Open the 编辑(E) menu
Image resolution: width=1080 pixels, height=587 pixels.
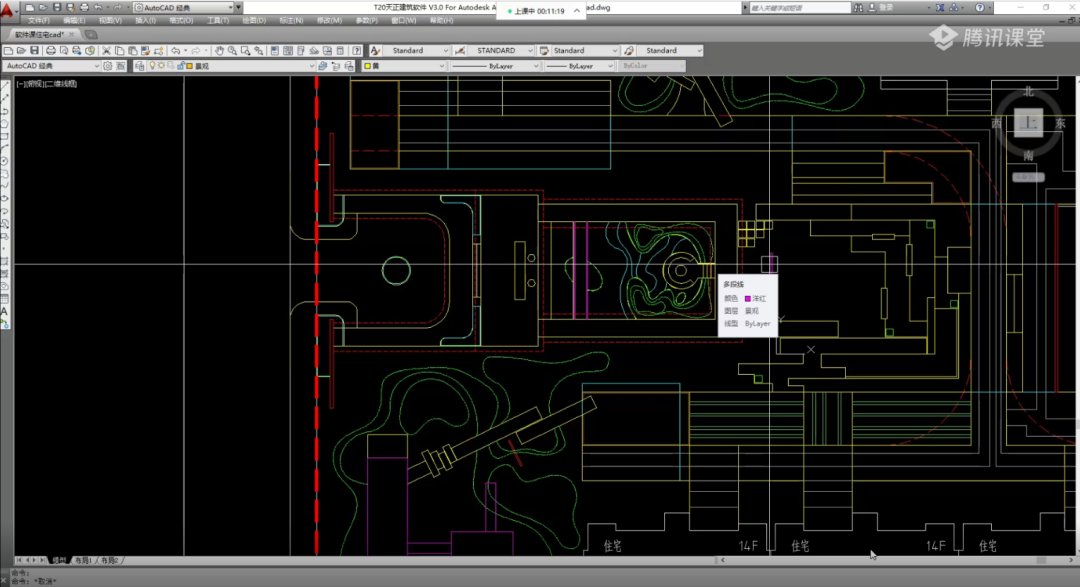tap(74, 21)
